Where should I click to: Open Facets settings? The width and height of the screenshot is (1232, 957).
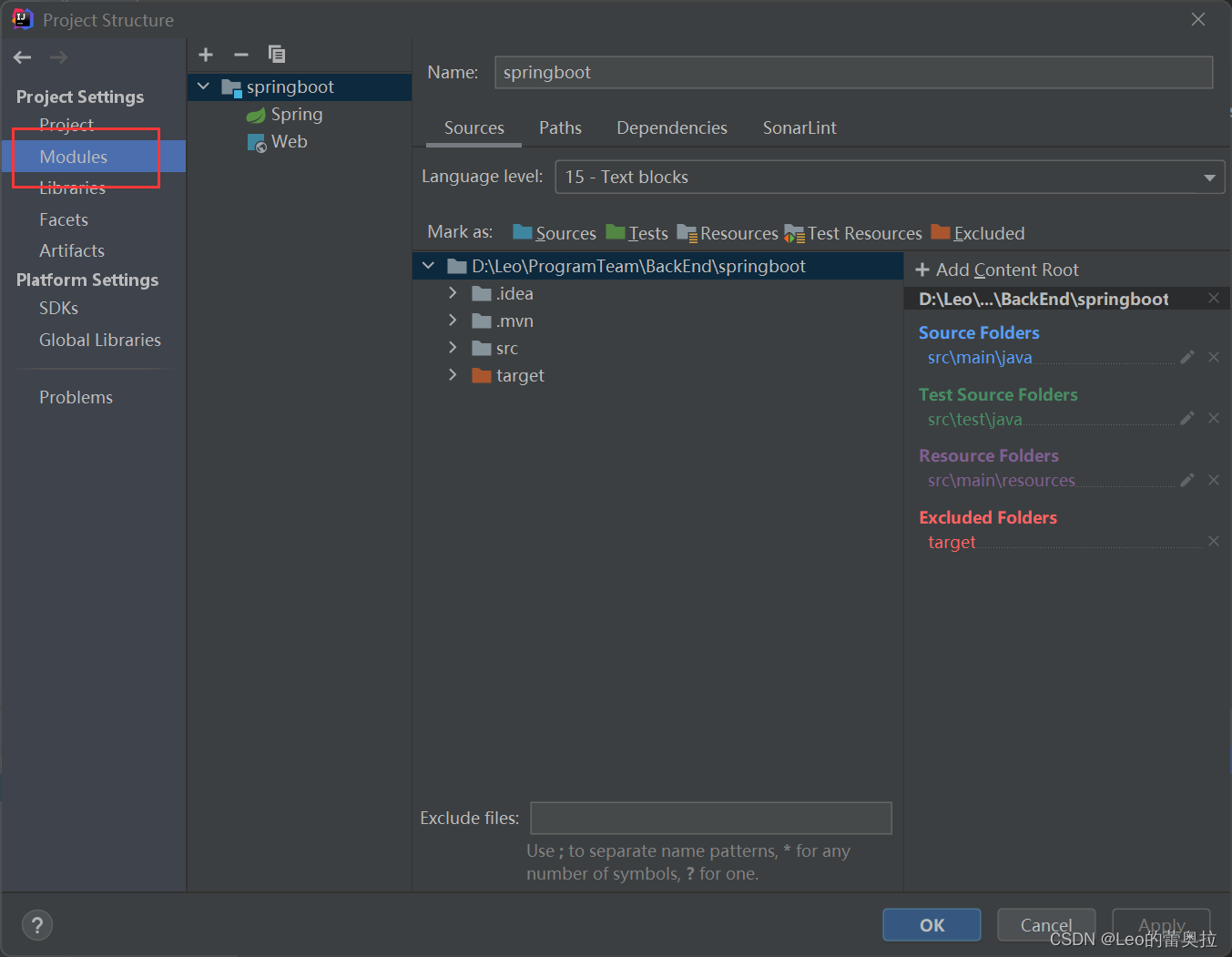click(x=64, y=219)
